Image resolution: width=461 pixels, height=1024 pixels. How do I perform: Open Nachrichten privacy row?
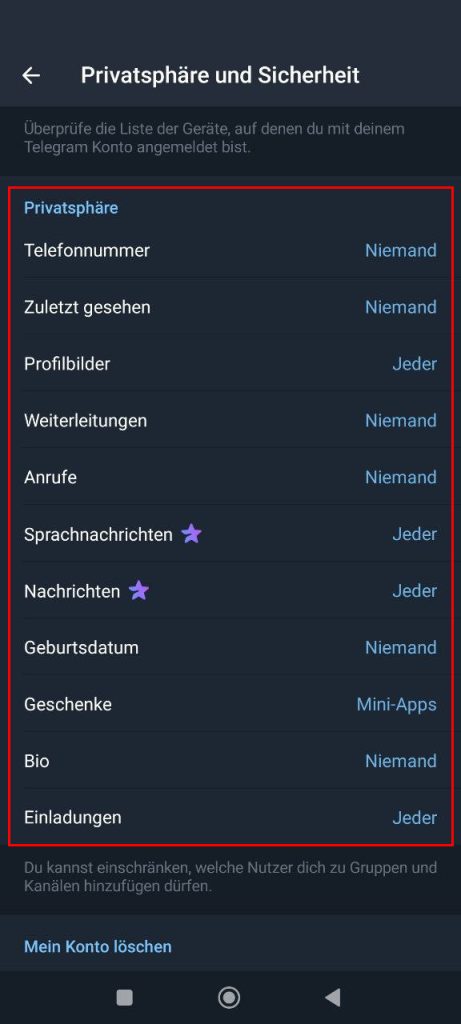(230, 591)
